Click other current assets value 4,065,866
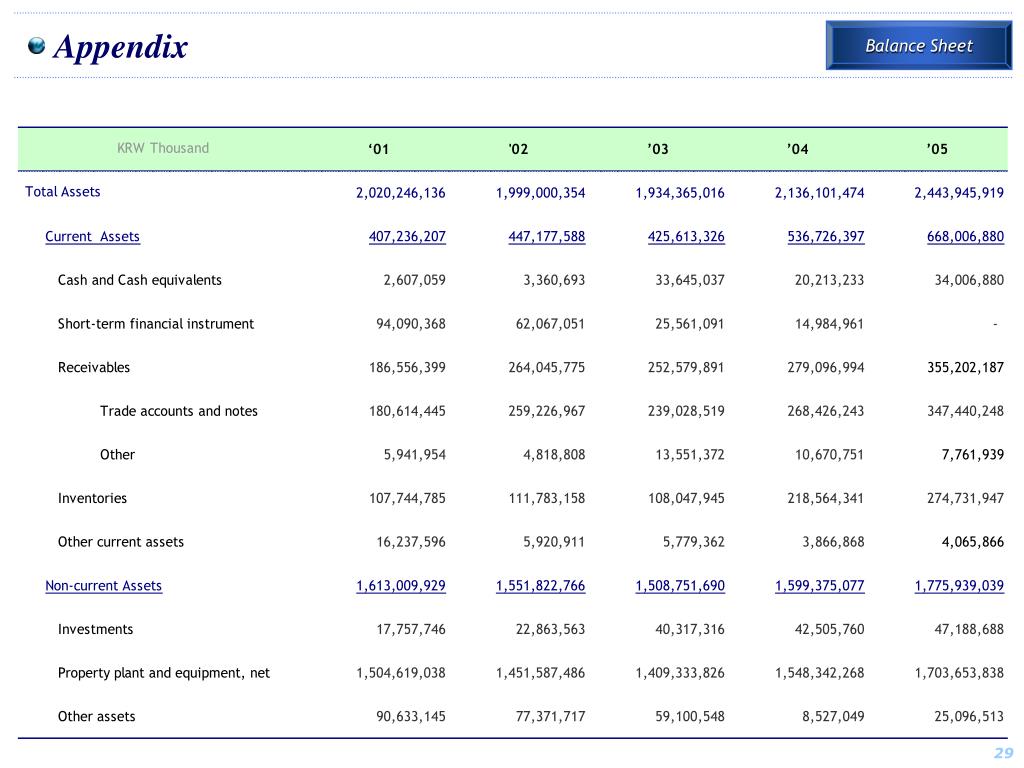 tap(972, 542)
